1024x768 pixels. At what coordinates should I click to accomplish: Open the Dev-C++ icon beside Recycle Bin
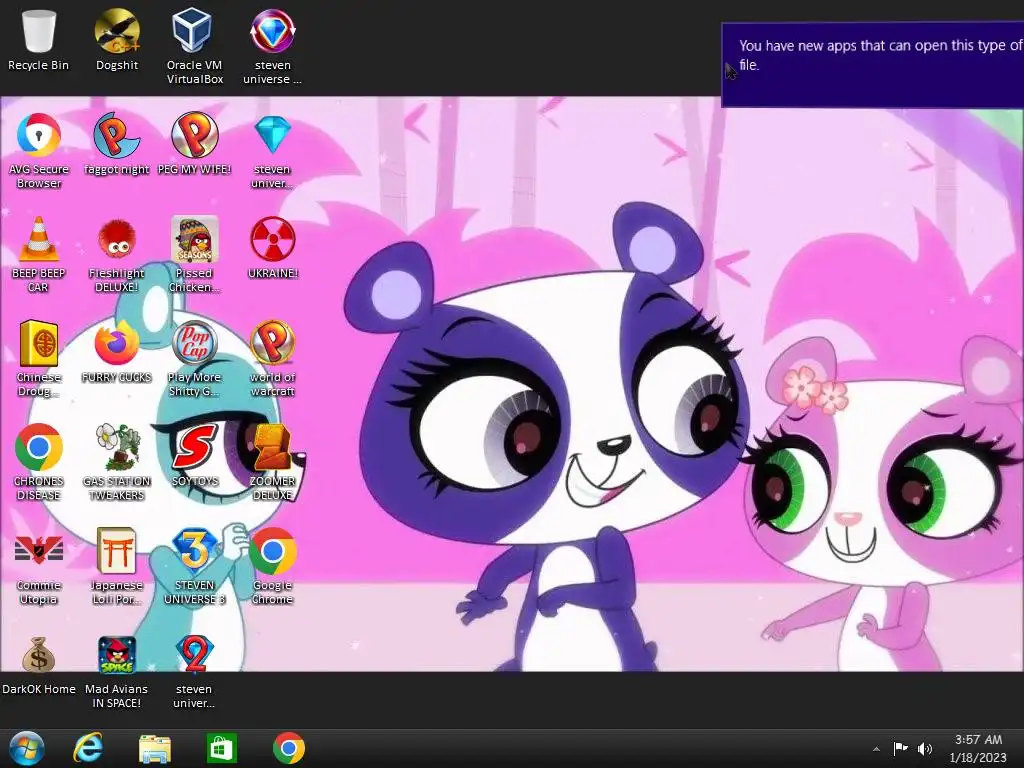click(x=117, y=40)
